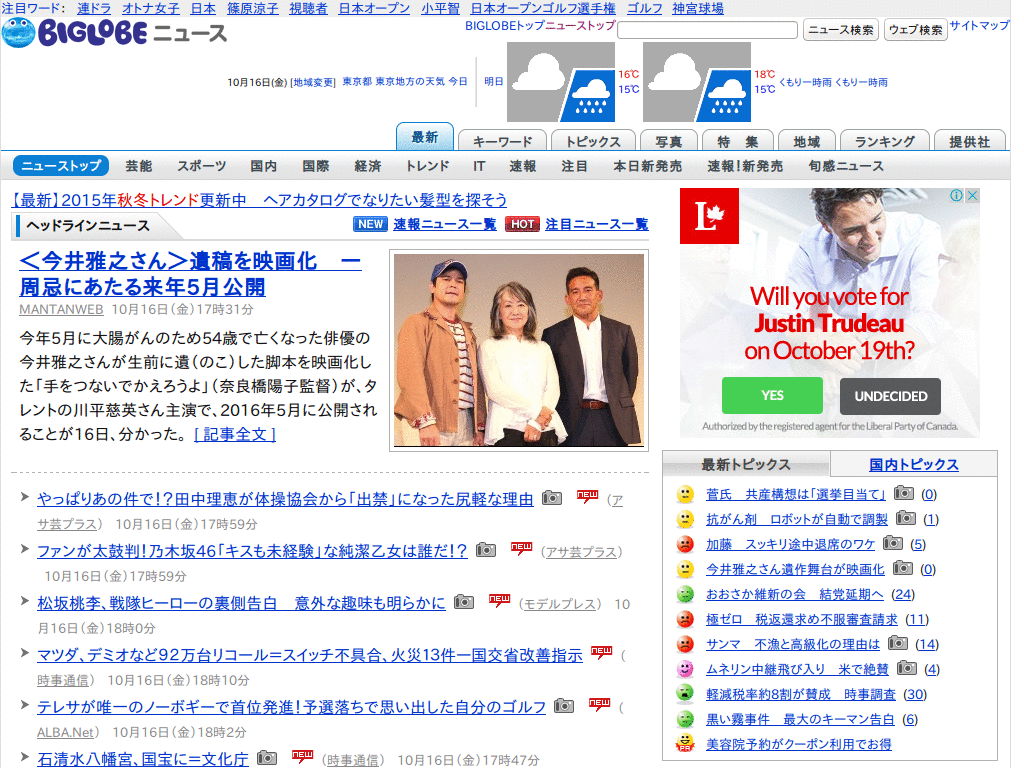Open IT category in navigation bar
The width and height of the screenshot is (1024, 768).
(479, 166)
